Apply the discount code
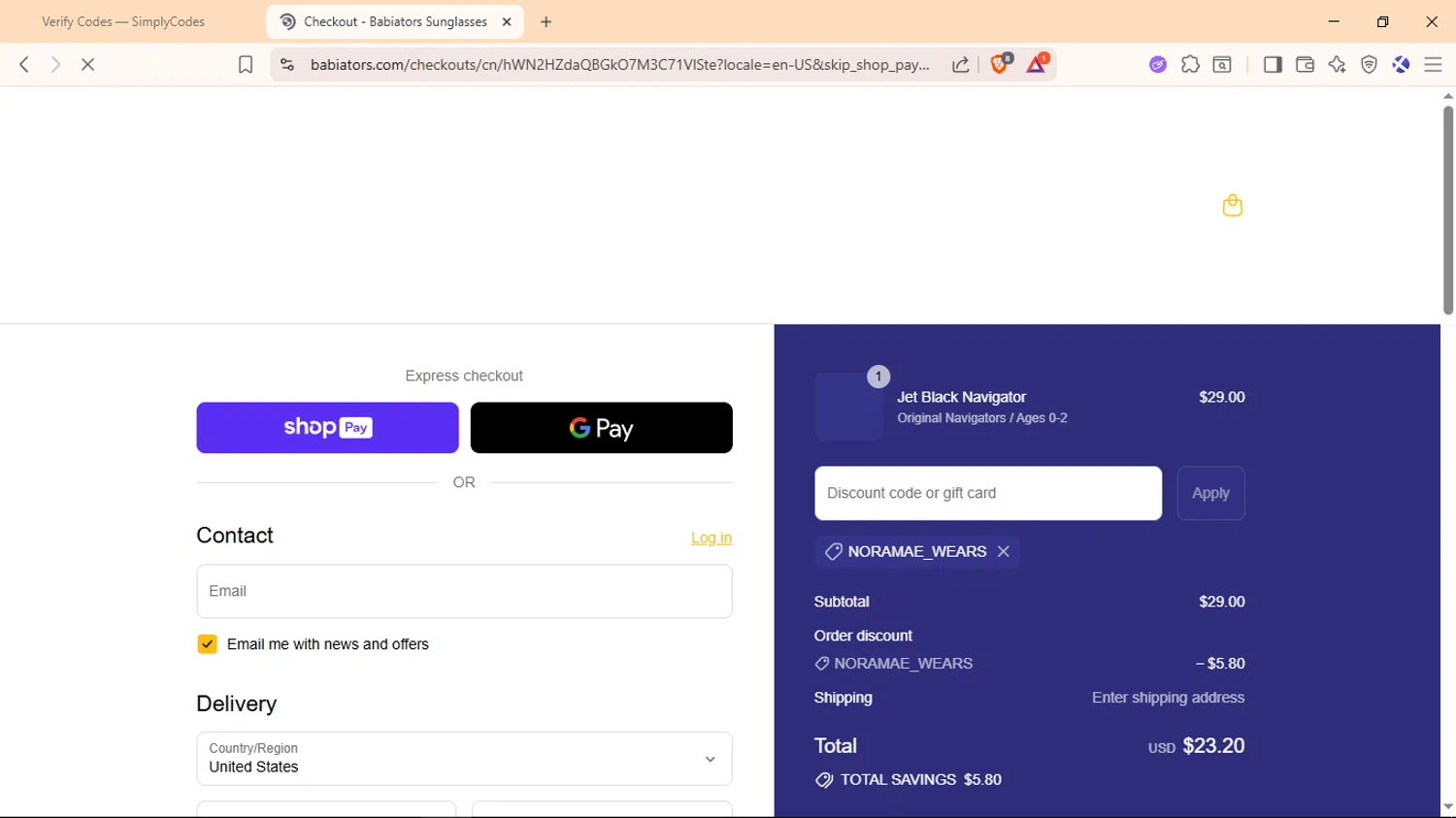 pos(1210,493)
